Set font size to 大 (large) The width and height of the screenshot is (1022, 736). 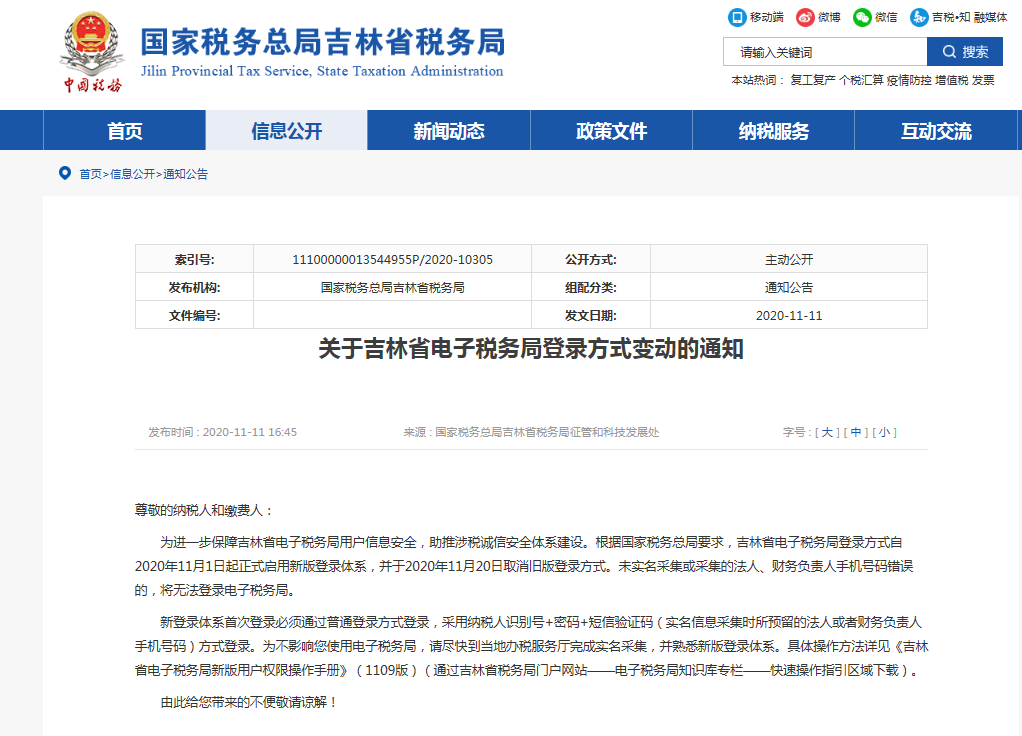click(x=827, y=432)
